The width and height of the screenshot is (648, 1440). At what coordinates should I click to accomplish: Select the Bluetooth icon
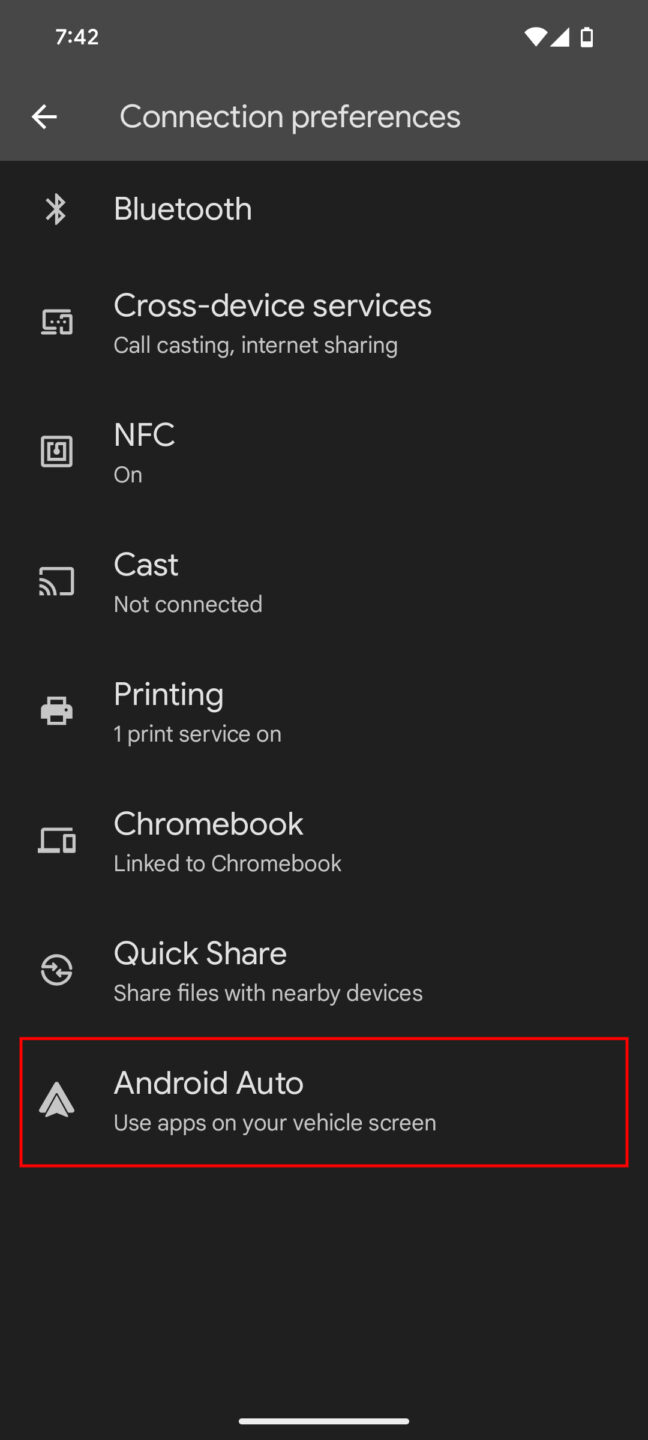point(56,209)
